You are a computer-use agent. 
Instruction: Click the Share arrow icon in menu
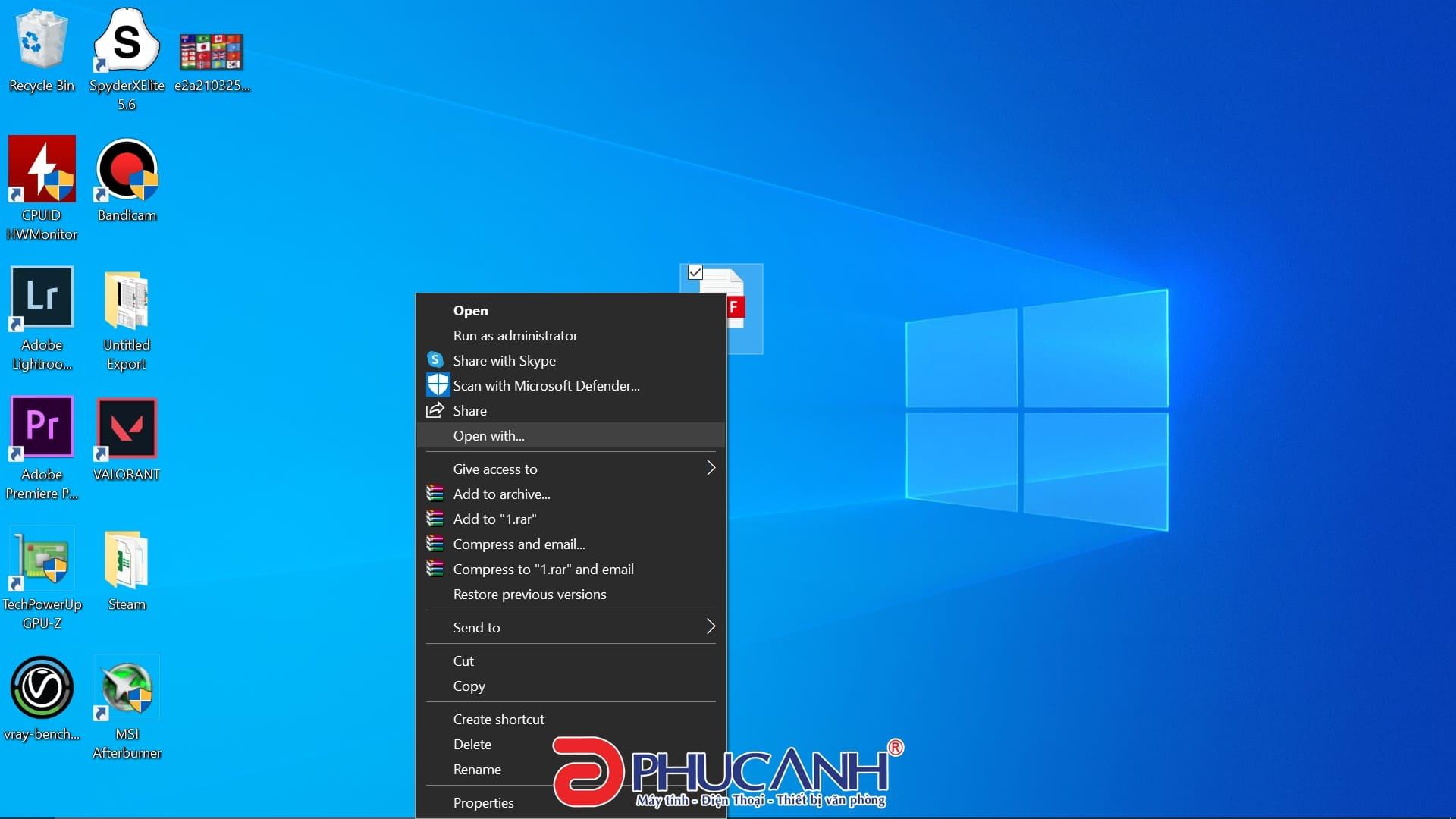tap(435, 410)
